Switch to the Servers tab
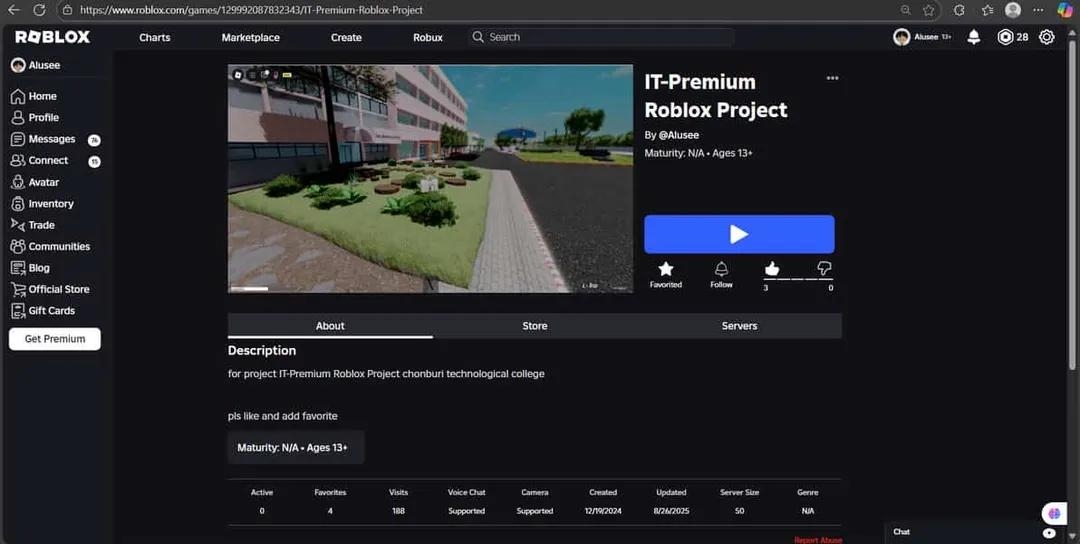The image size is (1080, 544). pyautogui.click(x=739, y=326)
